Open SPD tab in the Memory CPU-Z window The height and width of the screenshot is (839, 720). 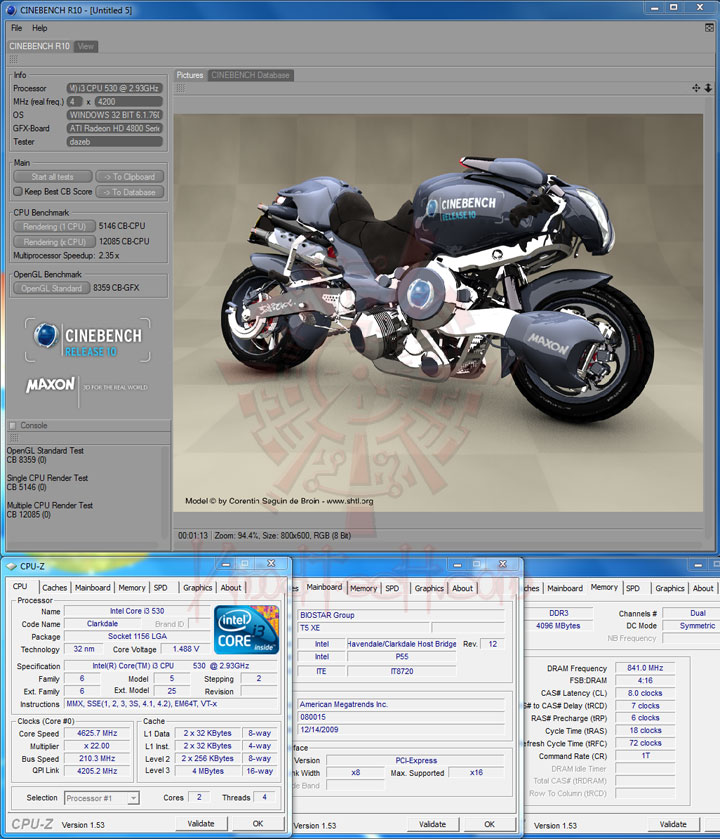633,588
